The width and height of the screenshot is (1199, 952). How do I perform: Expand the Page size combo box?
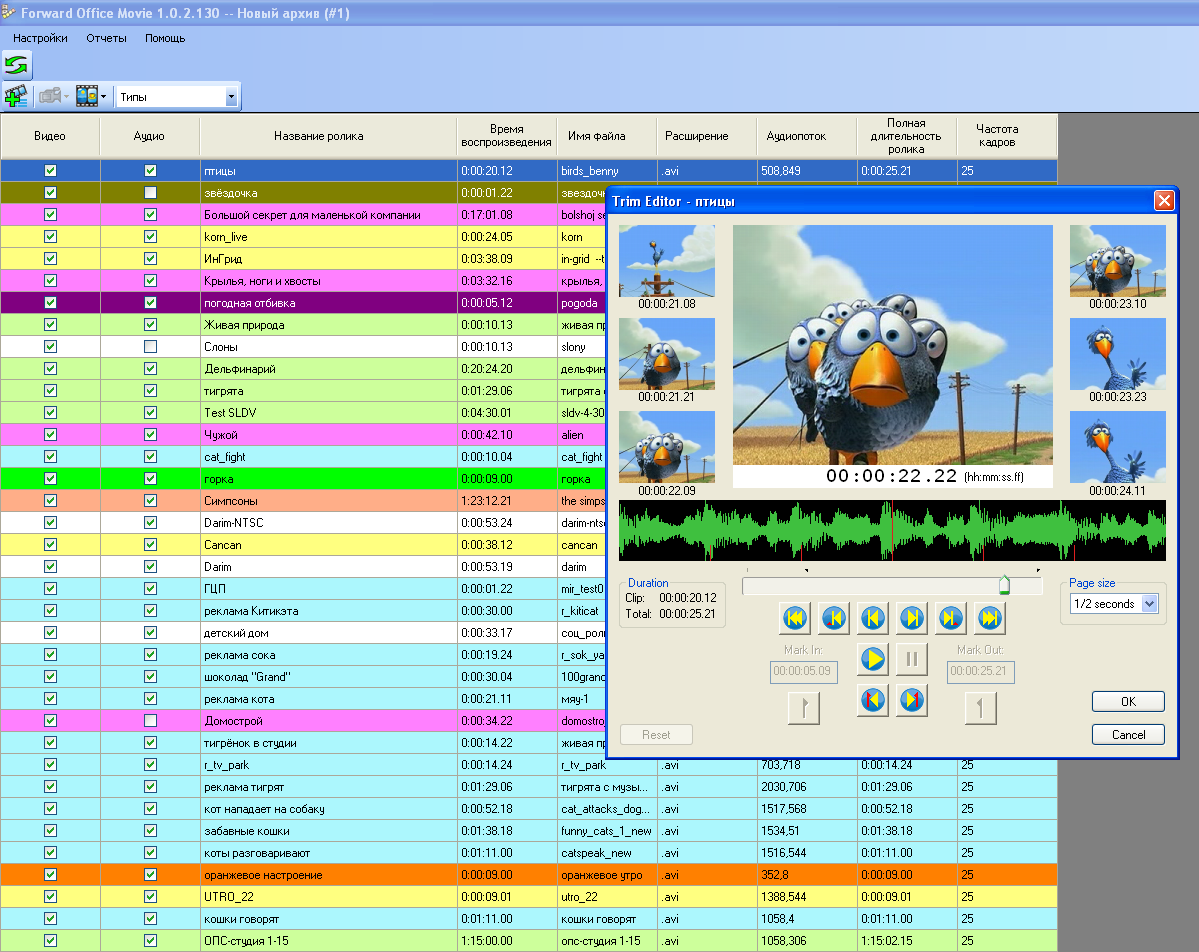point(1149,604)
